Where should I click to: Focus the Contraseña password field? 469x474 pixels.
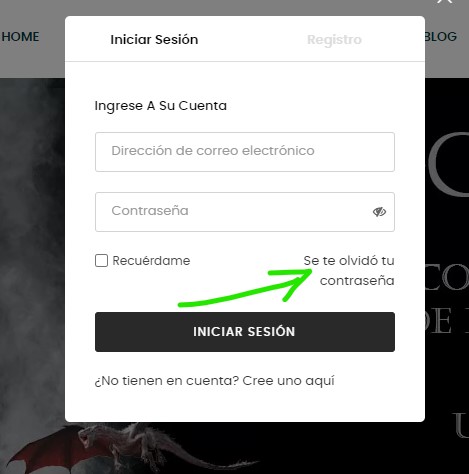pos(245,212)
